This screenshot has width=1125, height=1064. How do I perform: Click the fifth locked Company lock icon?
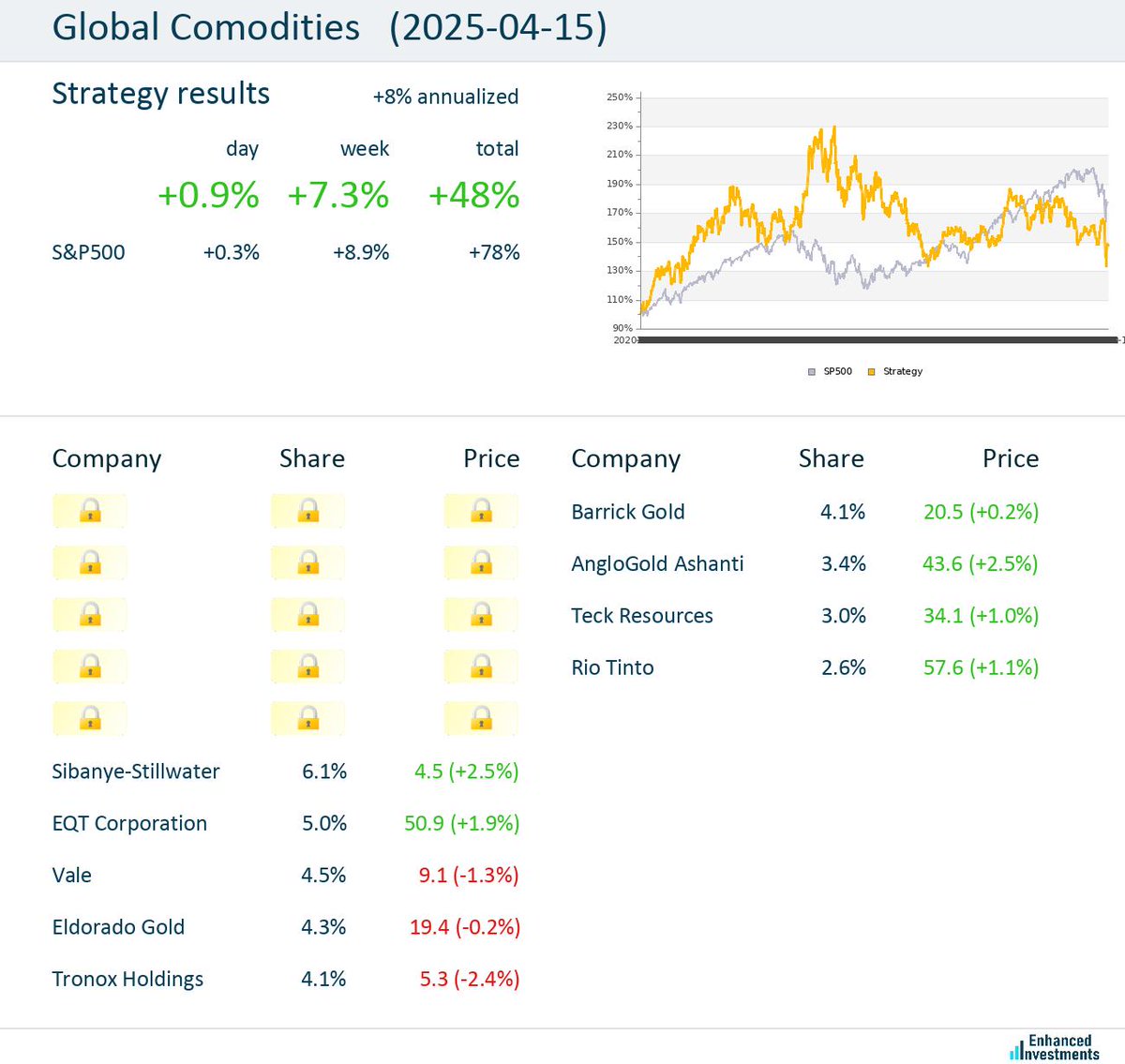tap(90, 719)
